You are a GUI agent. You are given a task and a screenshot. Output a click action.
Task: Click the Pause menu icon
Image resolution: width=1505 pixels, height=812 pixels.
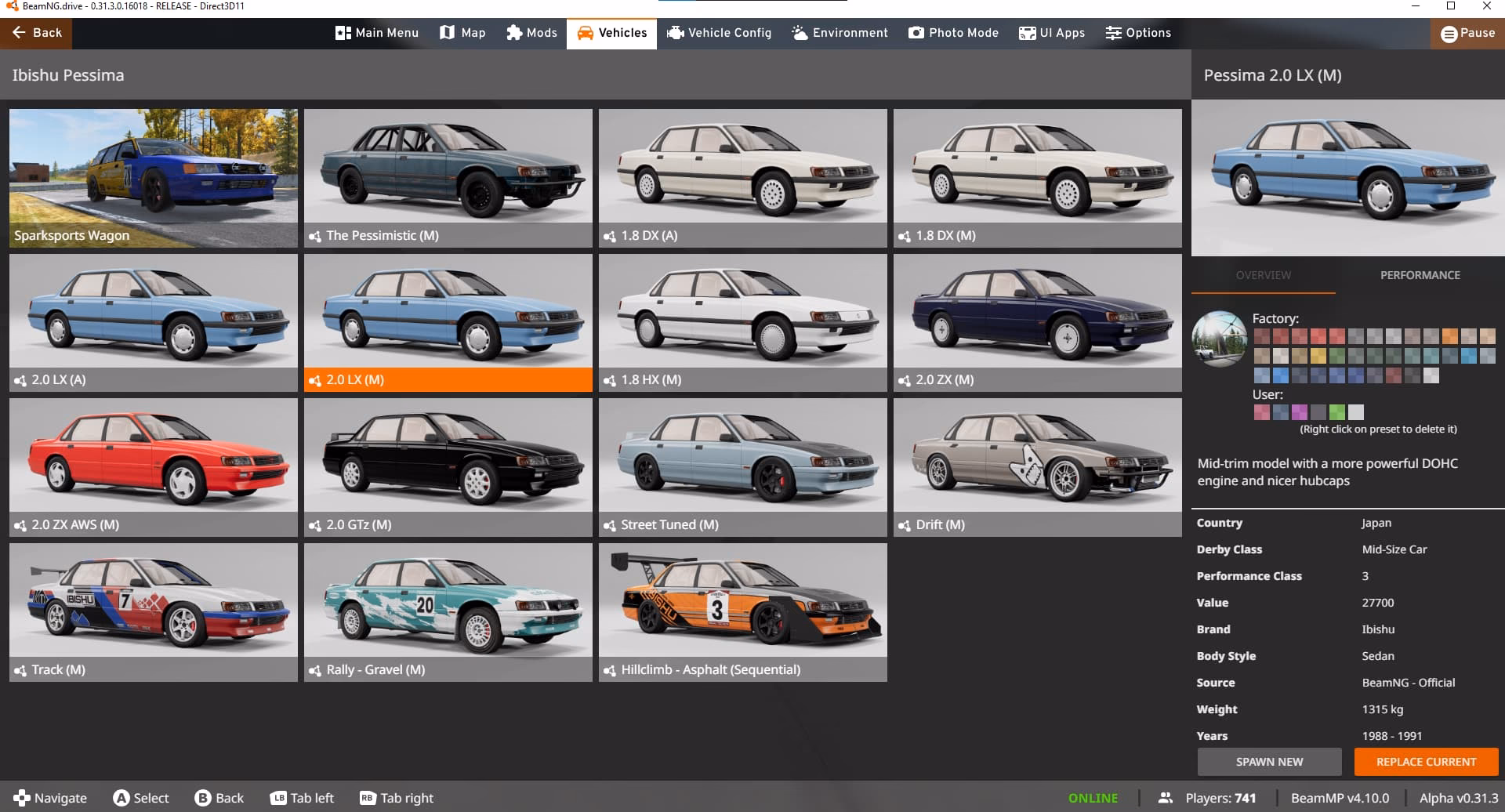(1449, 33)
